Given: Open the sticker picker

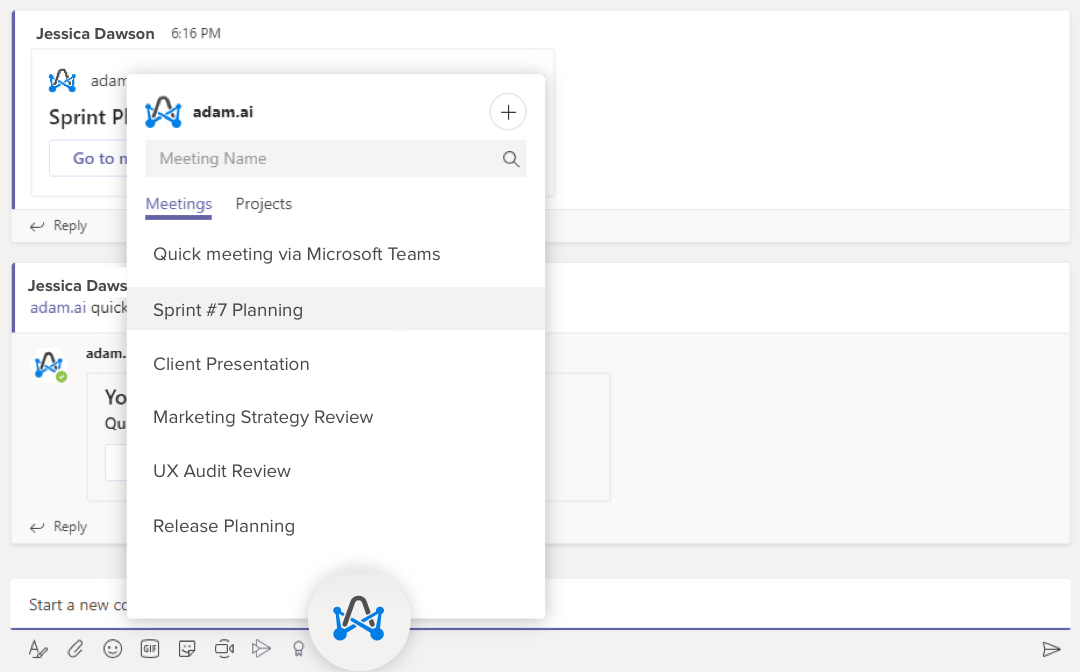Looking at the screenshot, I should 187,649.
